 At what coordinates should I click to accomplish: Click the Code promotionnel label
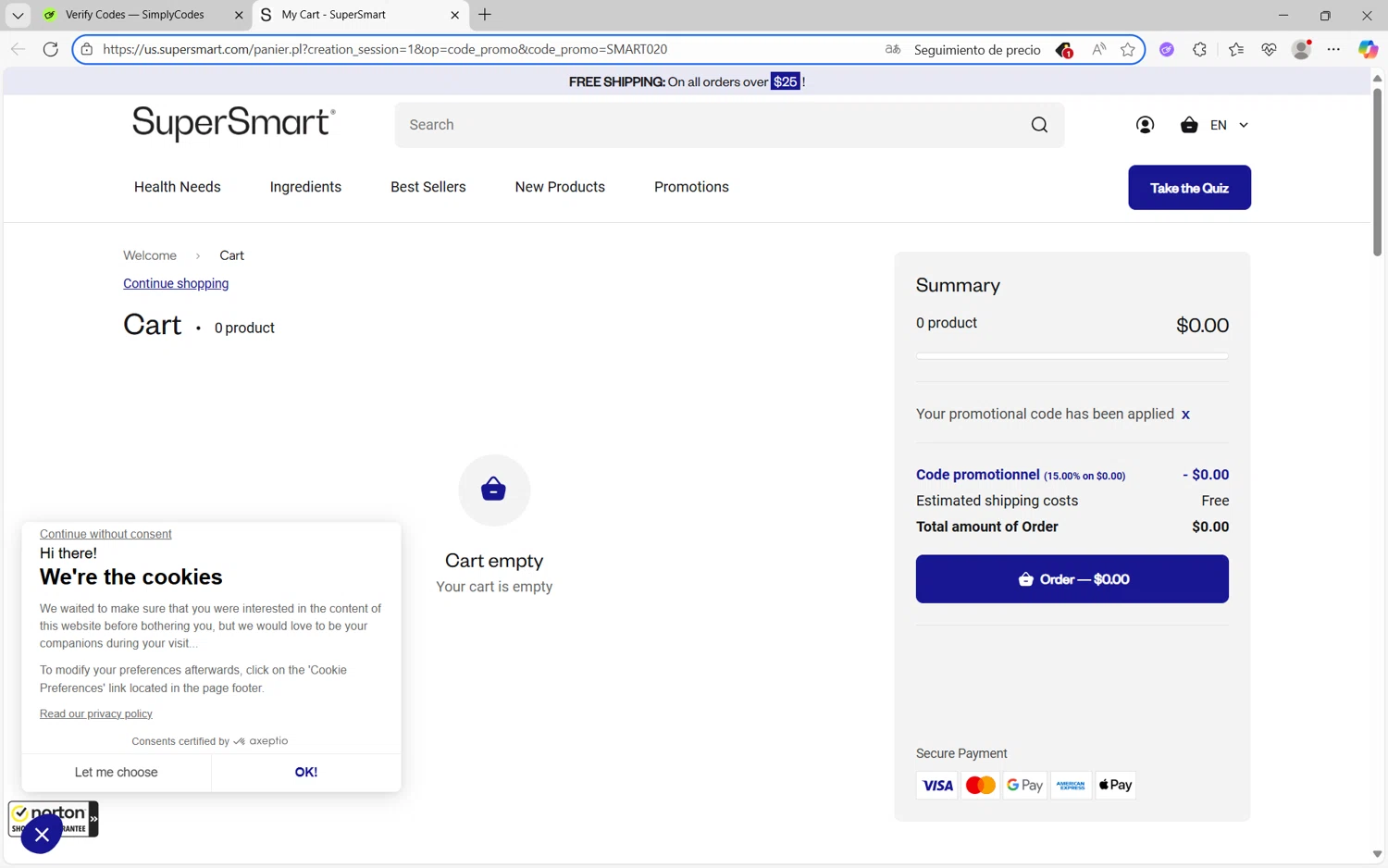coord(978,475)
